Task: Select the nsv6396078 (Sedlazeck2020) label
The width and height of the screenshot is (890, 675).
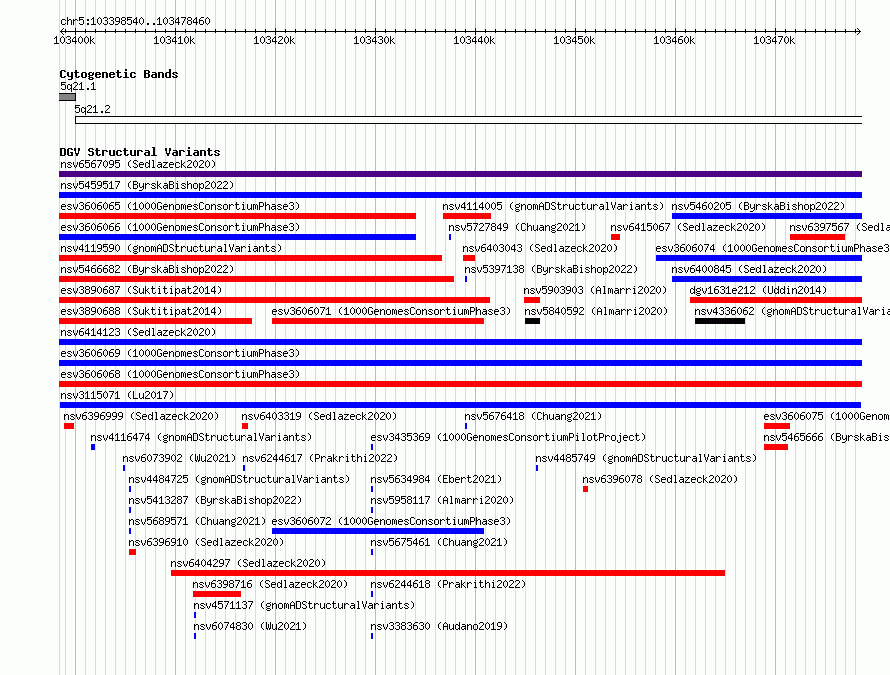Action: (660, 479)
